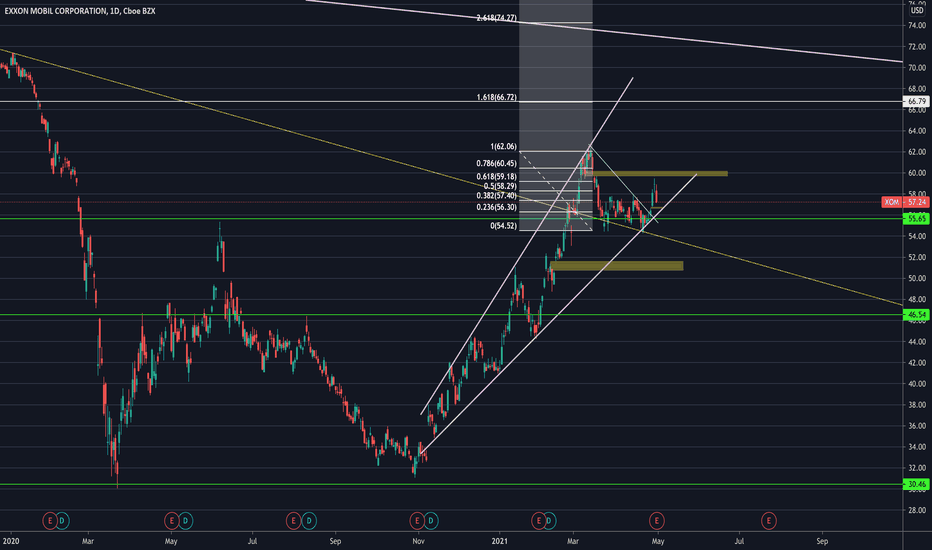Select the Fibonacci 1(62.06) level label
Viewport: 932px width, 550px height.
(503, 146)
